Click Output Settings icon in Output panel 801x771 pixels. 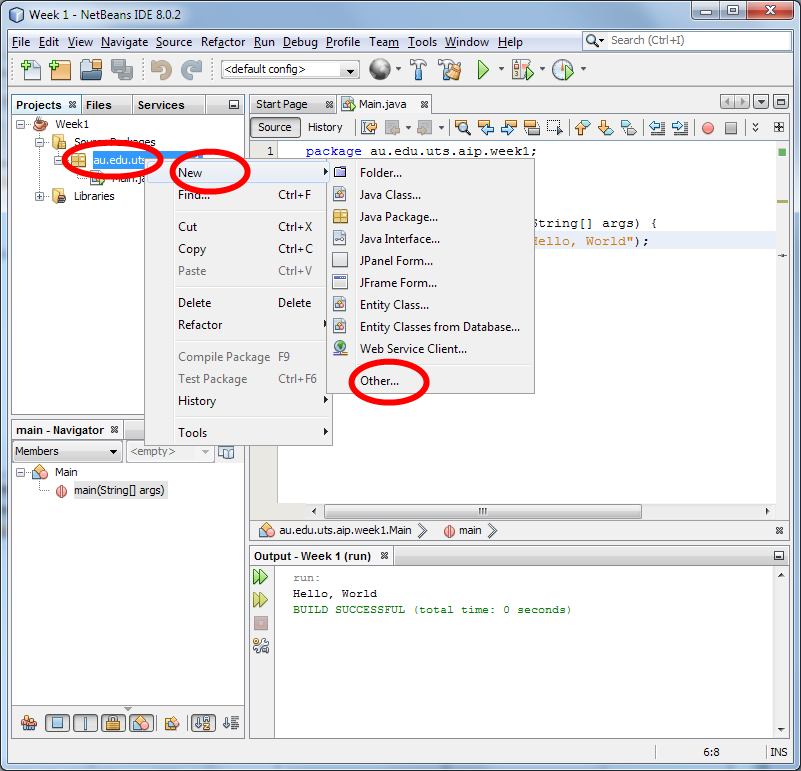click(x=260, y=645)
